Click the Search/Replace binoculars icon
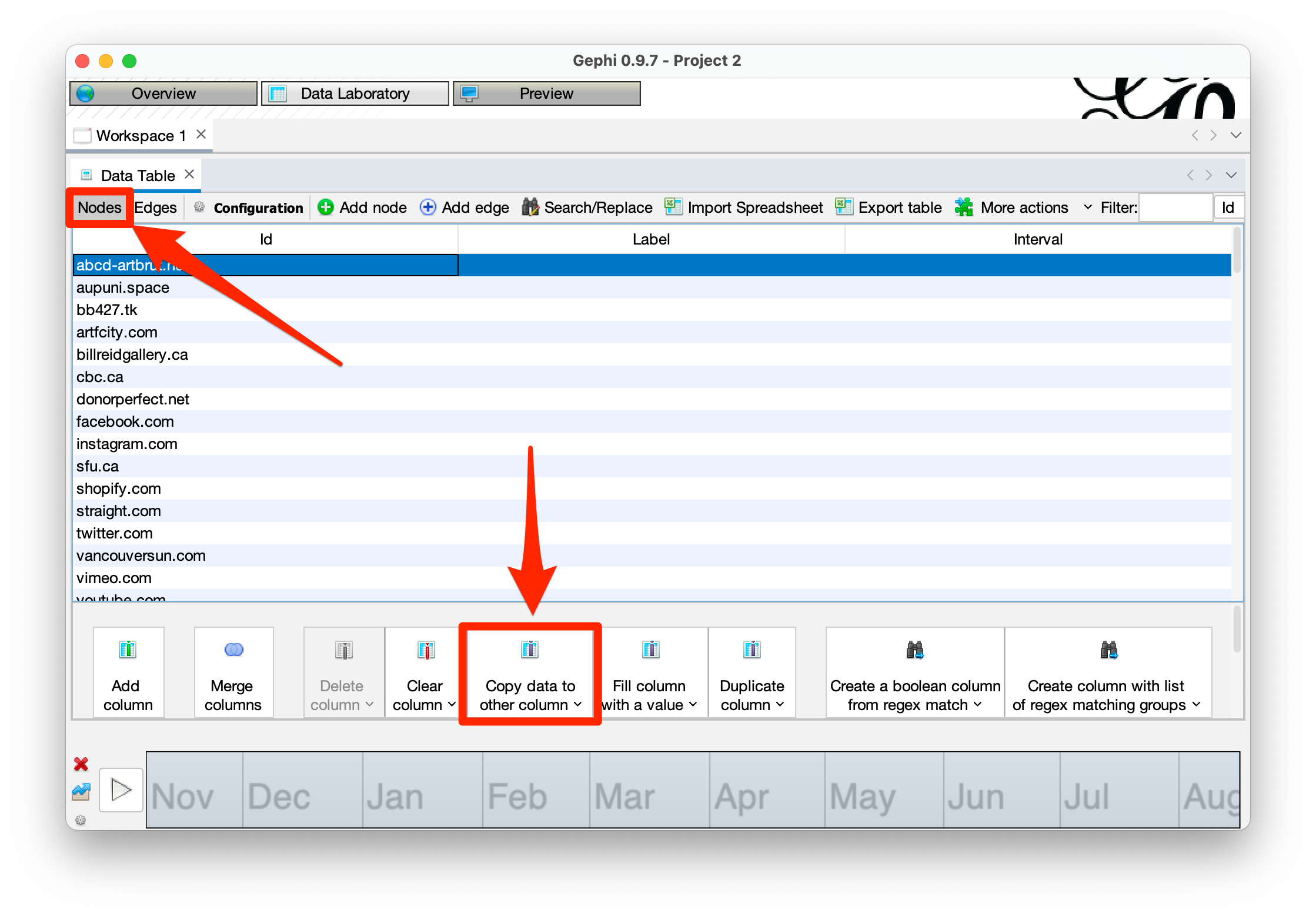 click(x=530, y=207)
